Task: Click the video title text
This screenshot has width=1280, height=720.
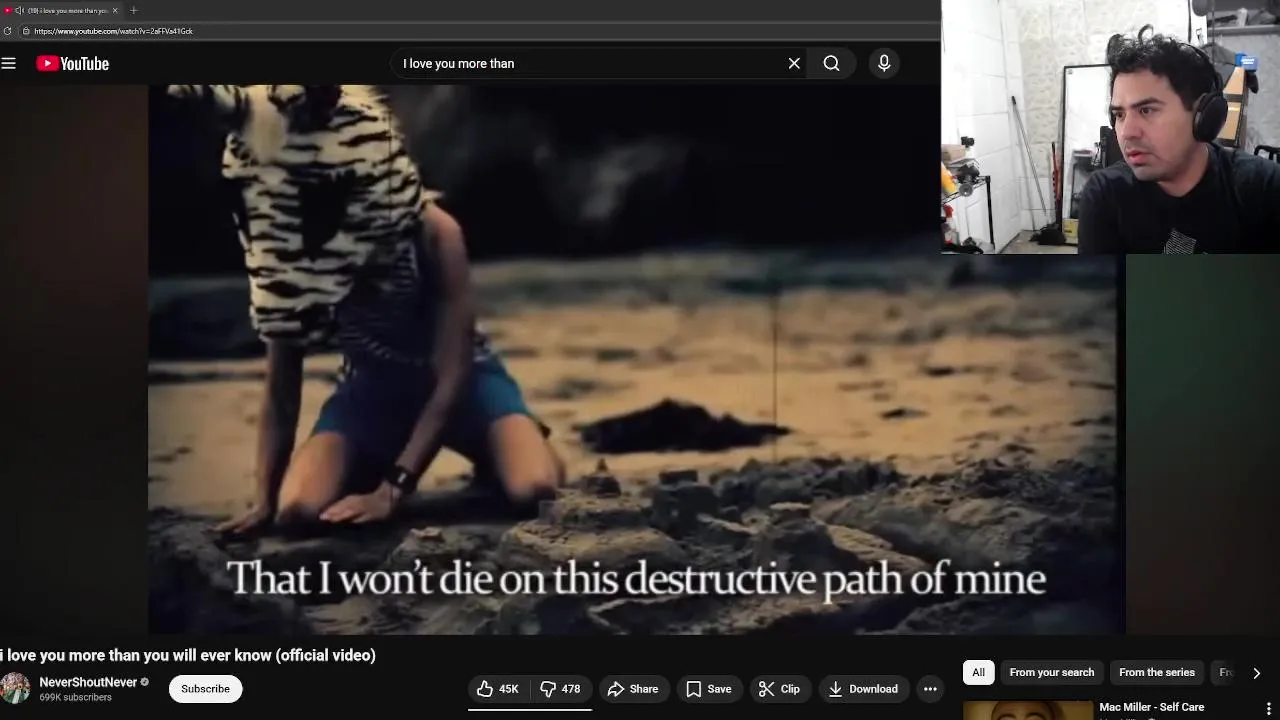Action: tap(188, 655)
